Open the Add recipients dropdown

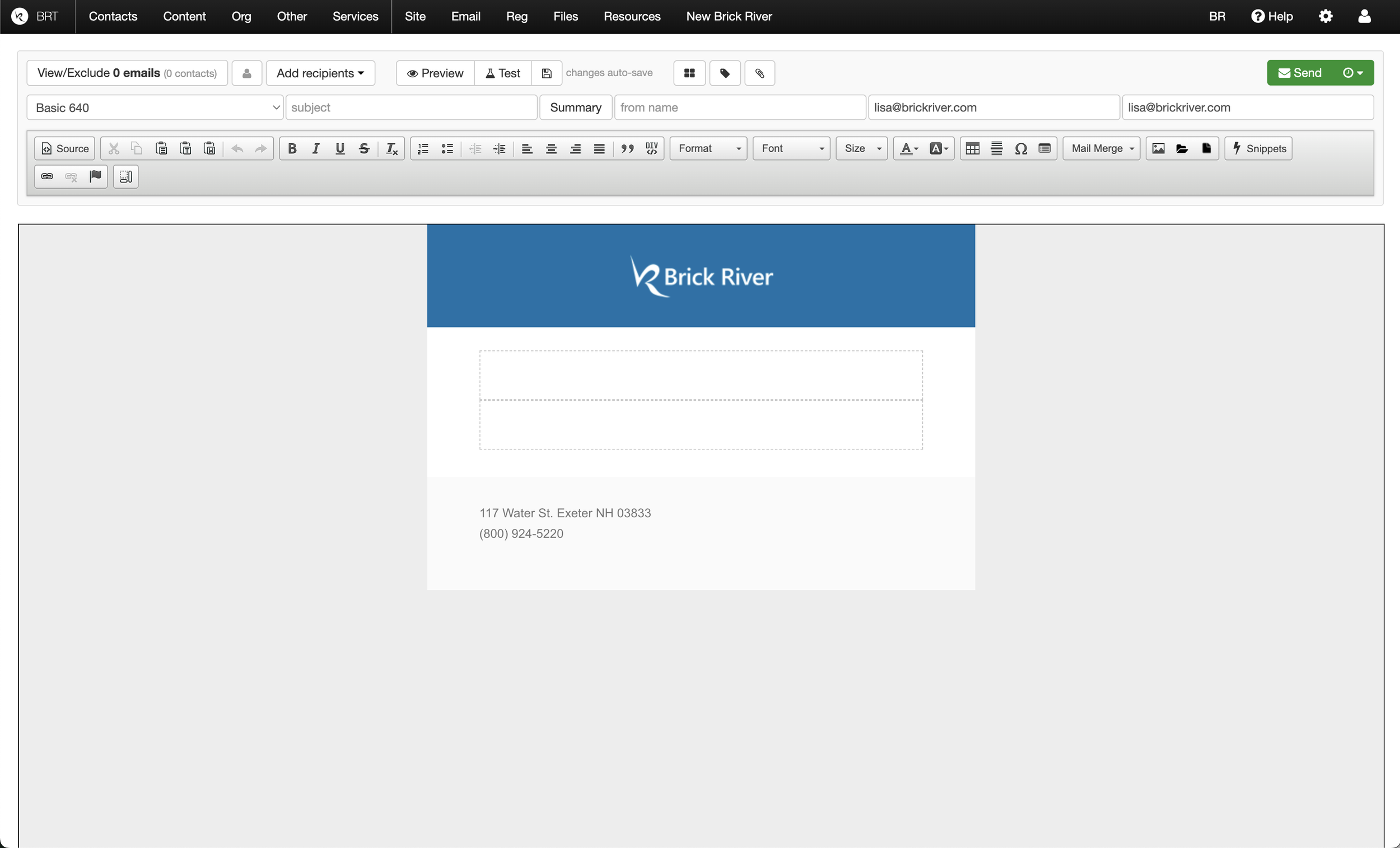(x=320, y=73)
